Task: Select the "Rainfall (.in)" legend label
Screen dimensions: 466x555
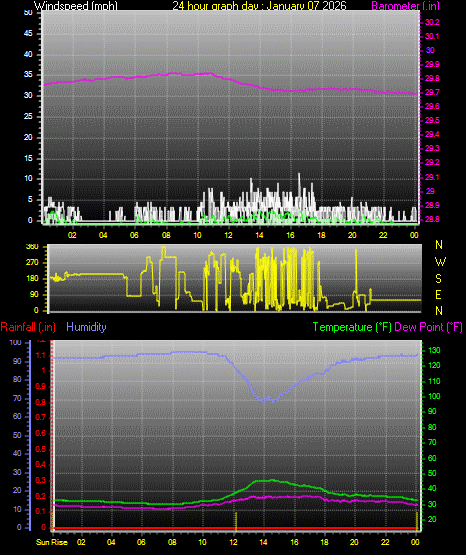Action: [x=28, y=327]
